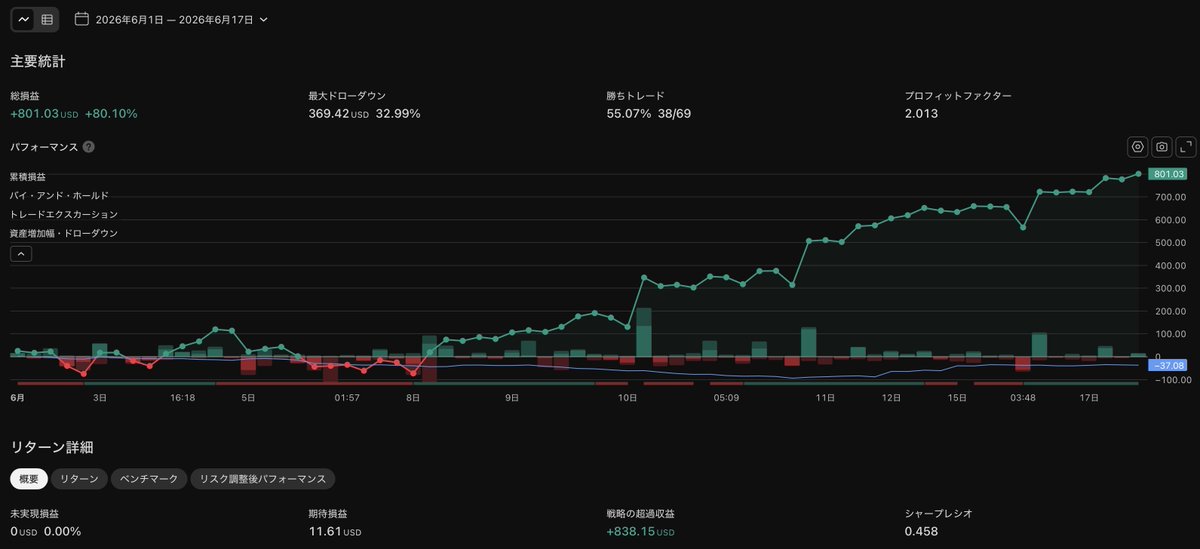Click 戦略の超過収益 value +838.15 USD

[x=640, y=531]
